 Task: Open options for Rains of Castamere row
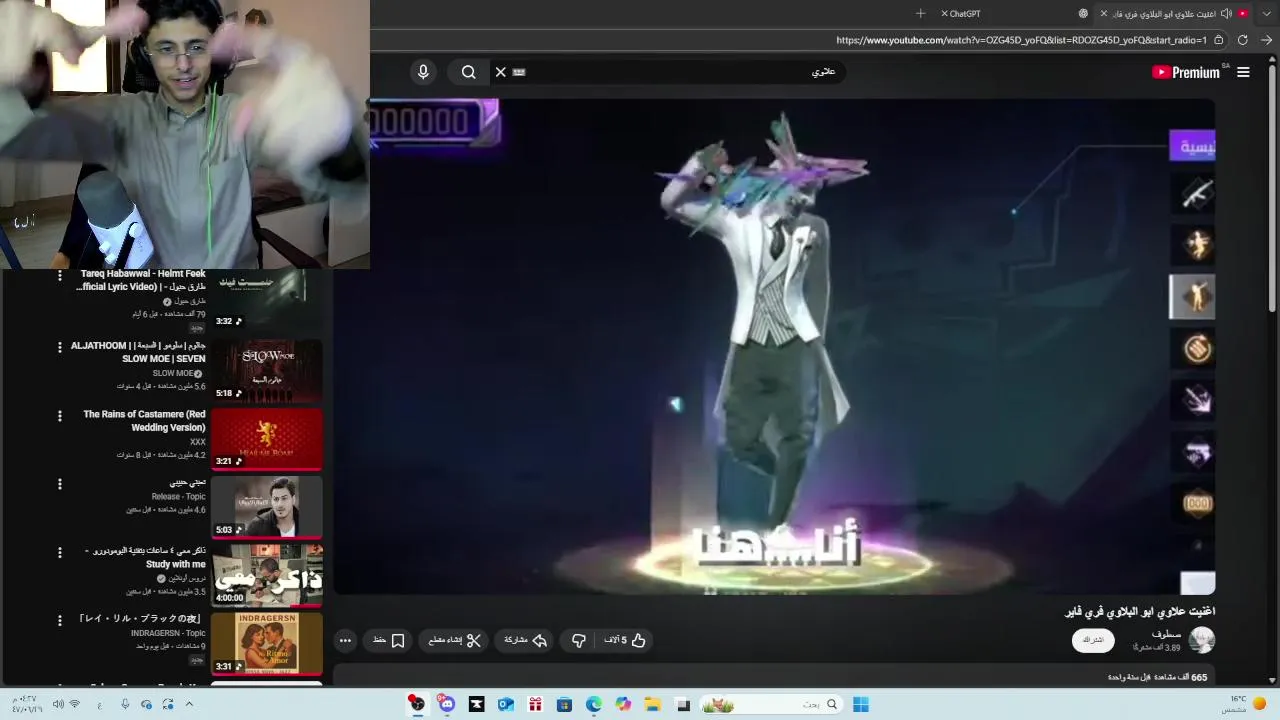[60, 415]
